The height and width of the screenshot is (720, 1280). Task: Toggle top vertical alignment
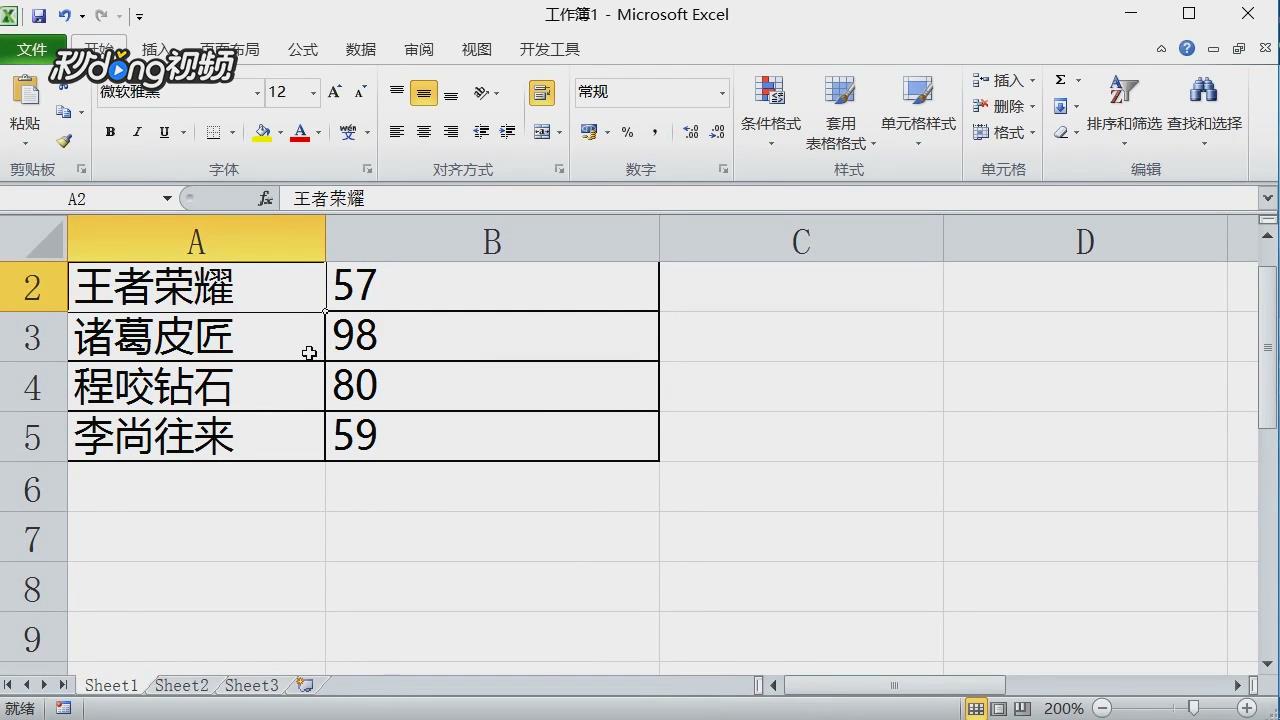pos(397,93)
